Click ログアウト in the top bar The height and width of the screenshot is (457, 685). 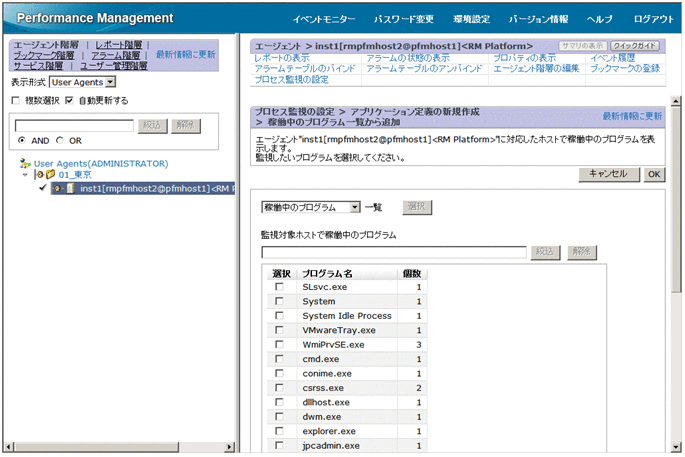pos(654,19)
